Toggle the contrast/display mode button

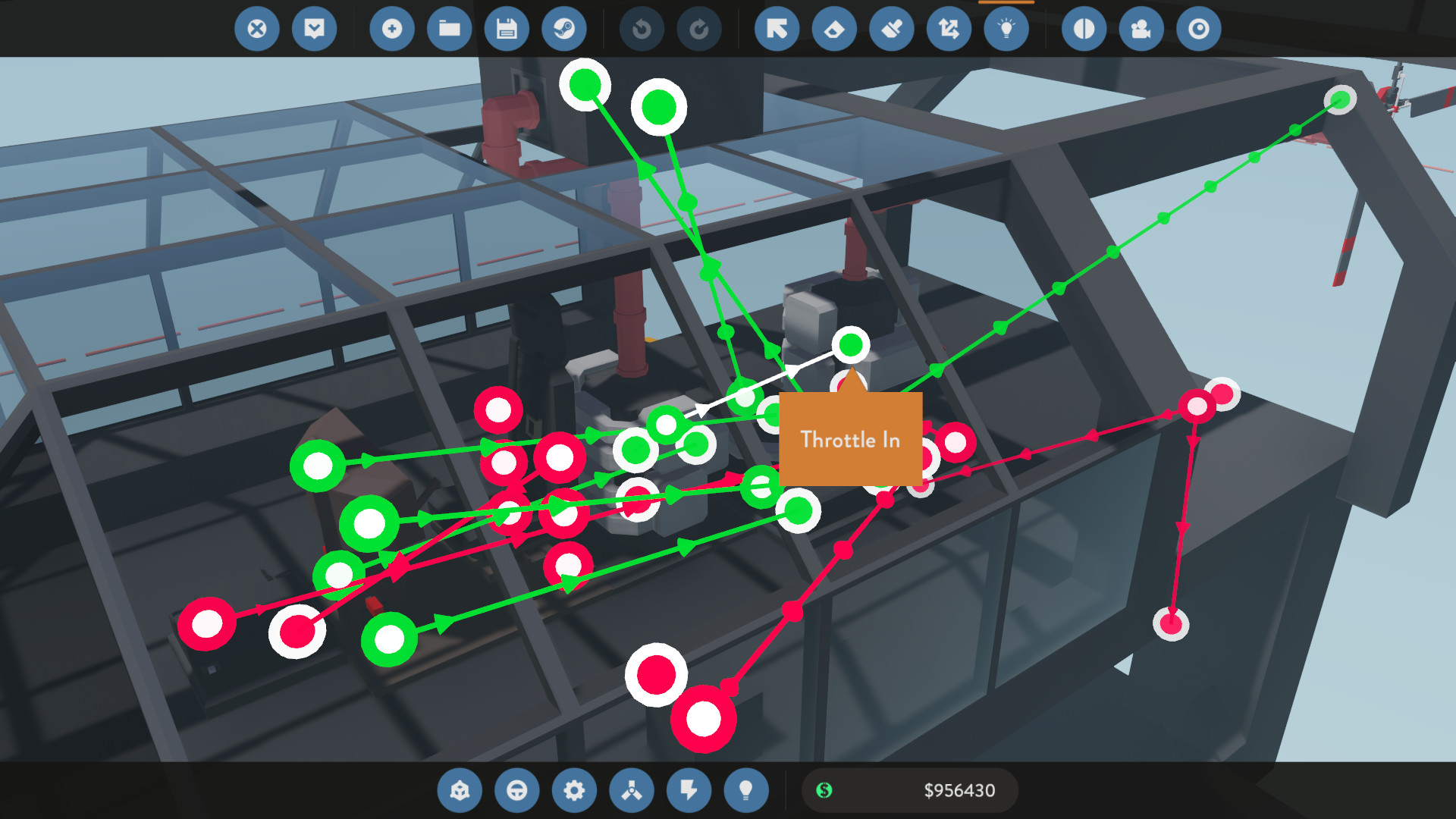[1085, 29]
